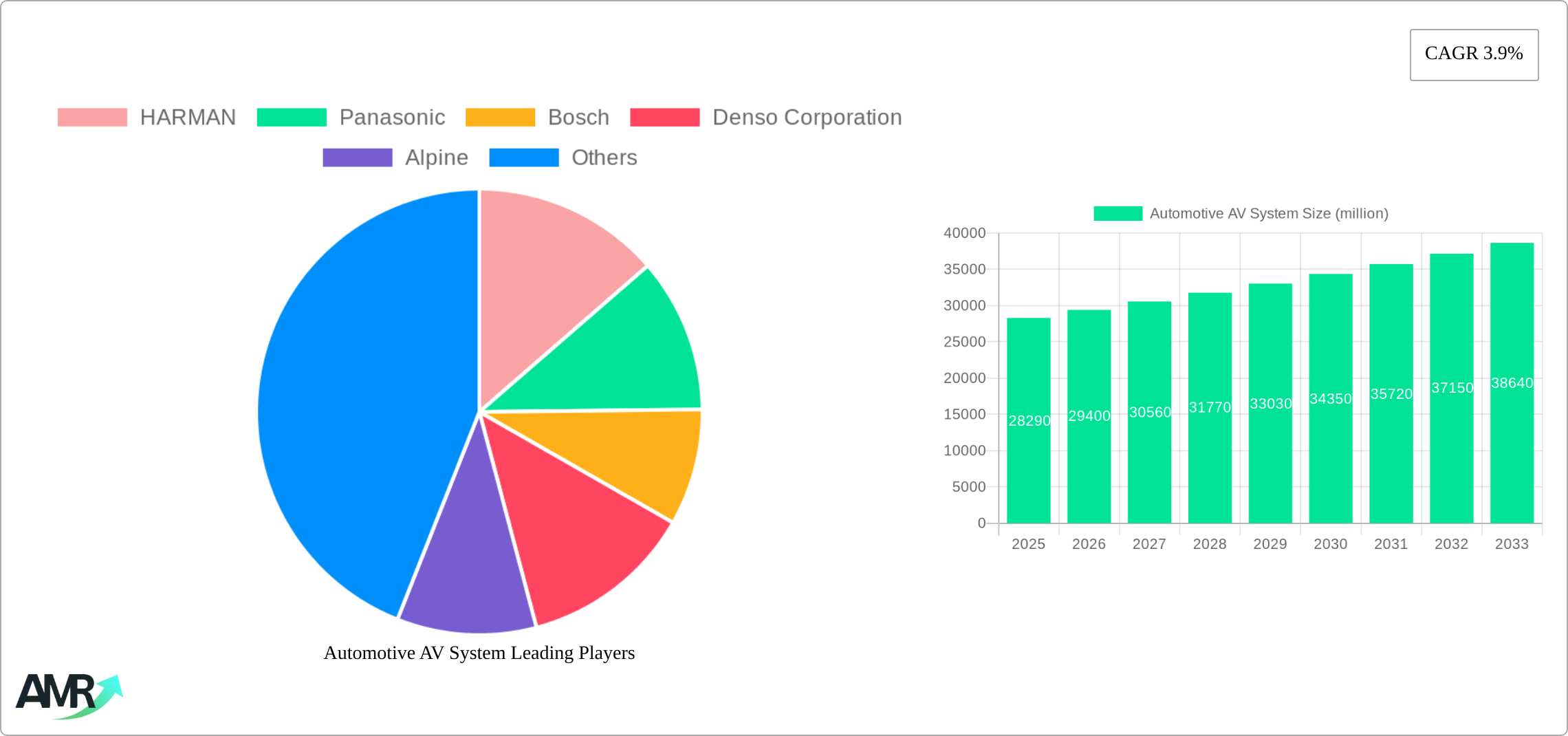
Task: Click the Panasonic legend color marker
Action: point(290,117)
